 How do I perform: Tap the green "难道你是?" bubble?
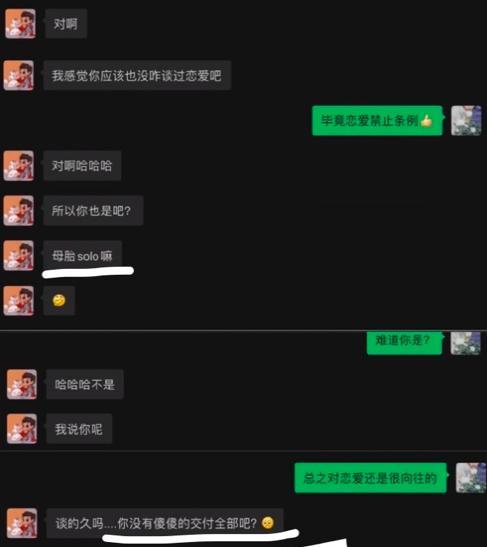(404, 342)
